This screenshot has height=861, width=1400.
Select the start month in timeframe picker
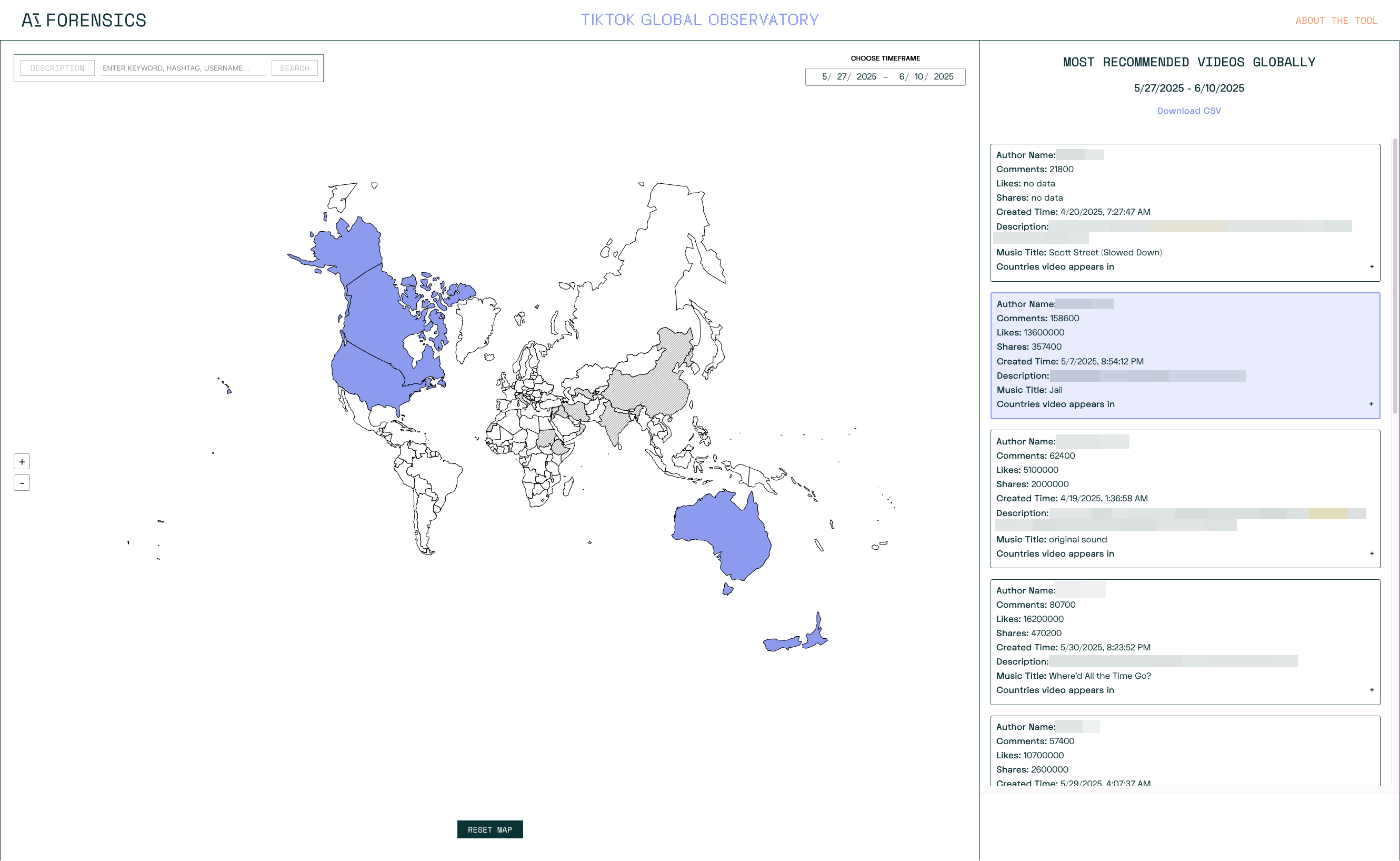tap(824, 77)
